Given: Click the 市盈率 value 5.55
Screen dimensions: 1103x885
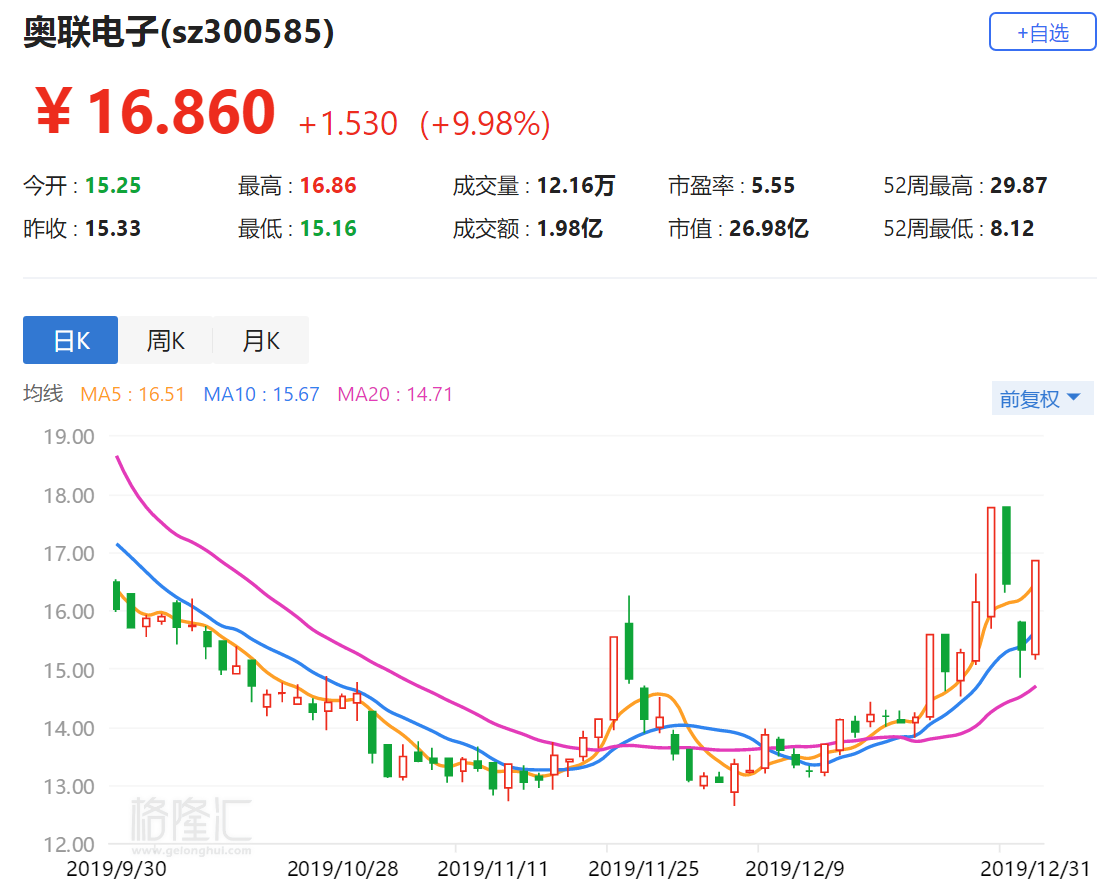Looking at the screenshot, I should pos(773,186).
